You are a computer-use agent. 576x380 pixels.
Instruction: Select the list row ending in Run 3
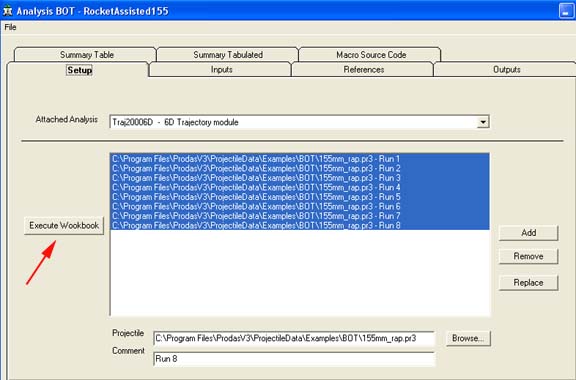(x=300, y=178)
